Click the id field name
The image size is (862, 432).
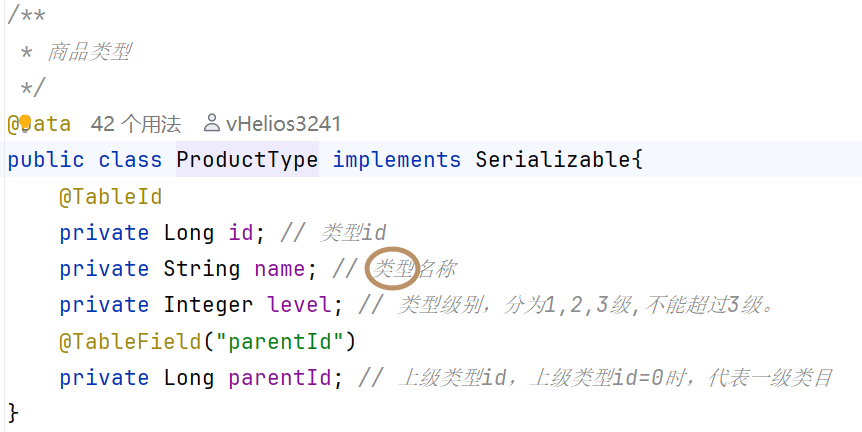click(241, 233)
